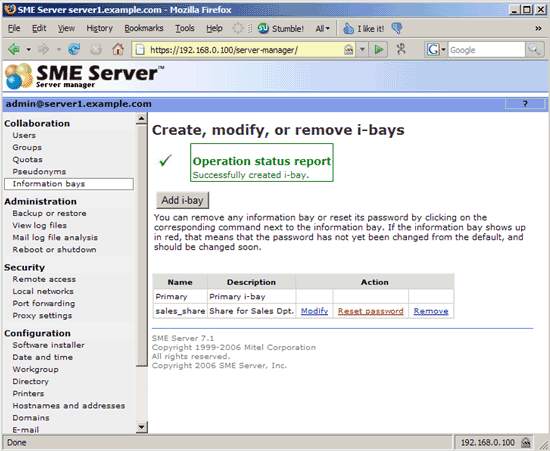
Task: Click the Stop loading icon
Action: [x=96, y=49]
